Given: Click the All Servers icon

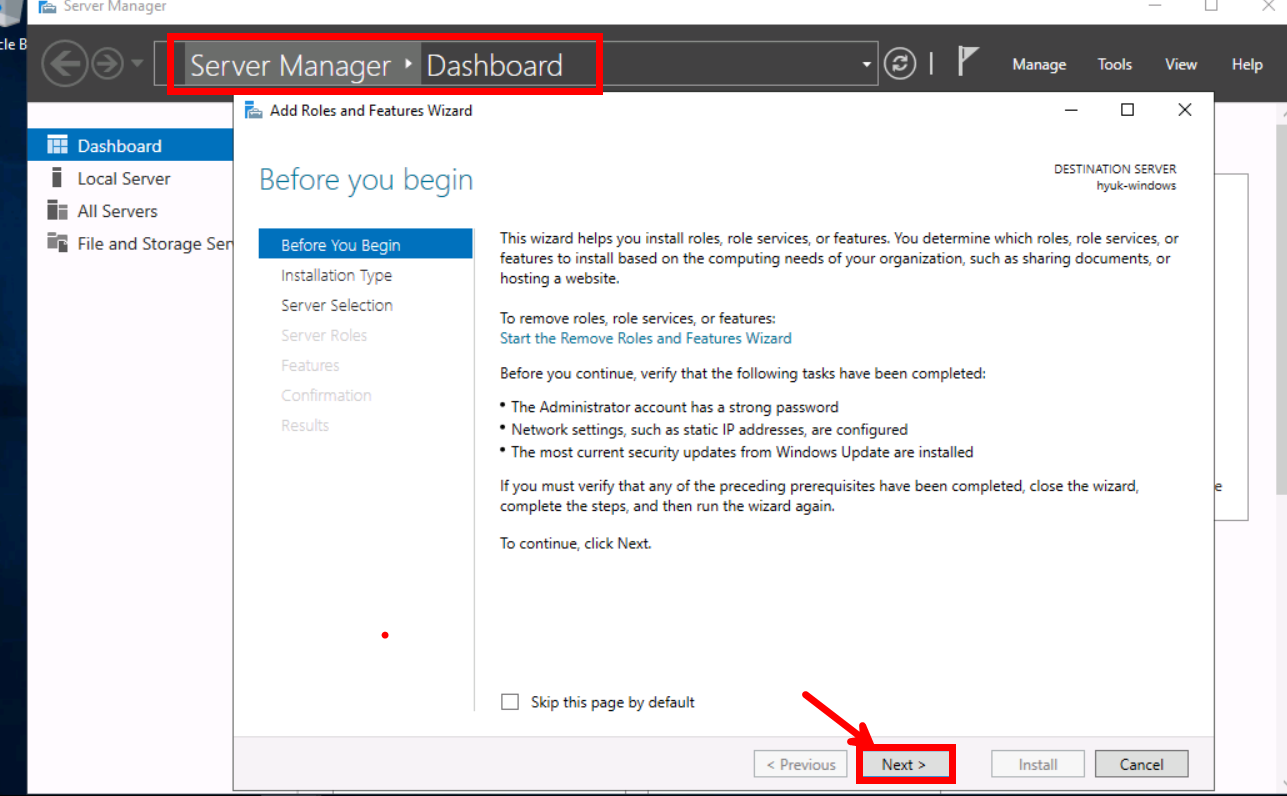Looking at the screenshot, I should pyautogui.click(x=57, y=211).
